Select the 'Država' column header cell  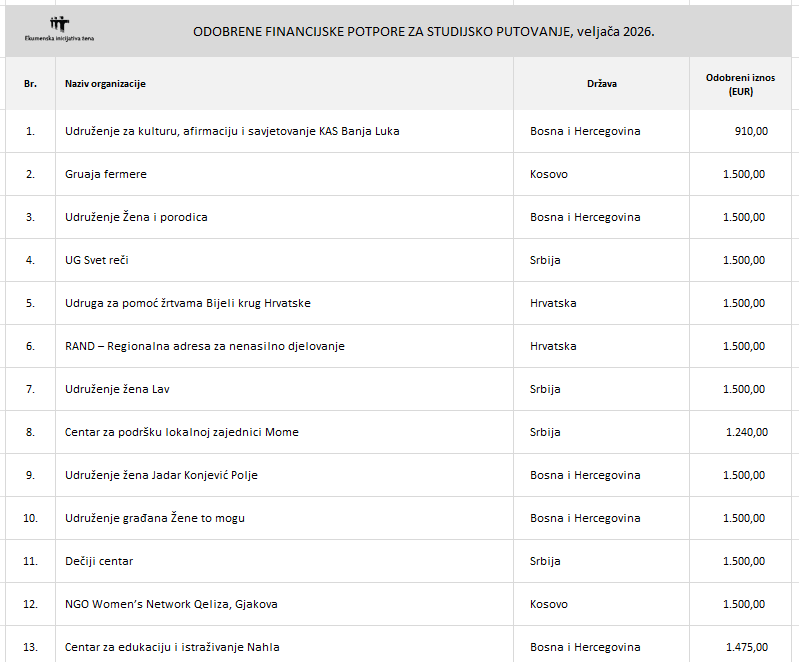click(601, 84)
